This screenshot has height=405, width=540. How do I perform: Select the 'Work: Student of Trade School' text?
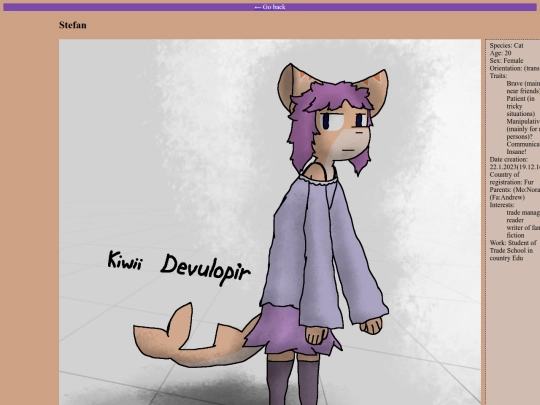[x=513, y=247]
